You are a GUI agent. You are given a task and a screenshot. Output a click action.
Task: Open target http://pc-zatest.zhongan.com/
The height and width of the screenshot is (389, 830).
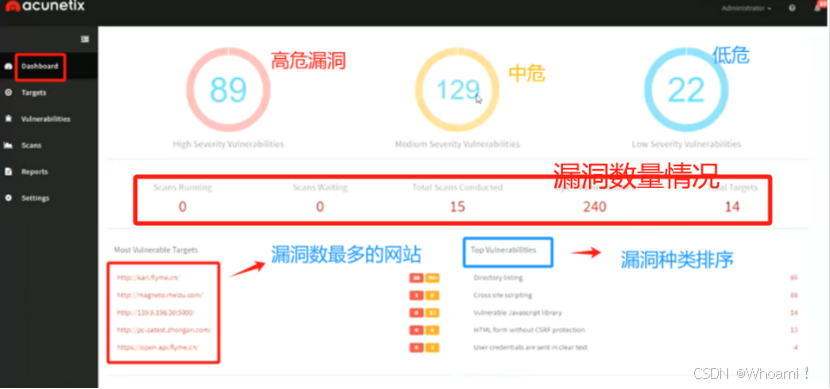[x=164, y=330]
